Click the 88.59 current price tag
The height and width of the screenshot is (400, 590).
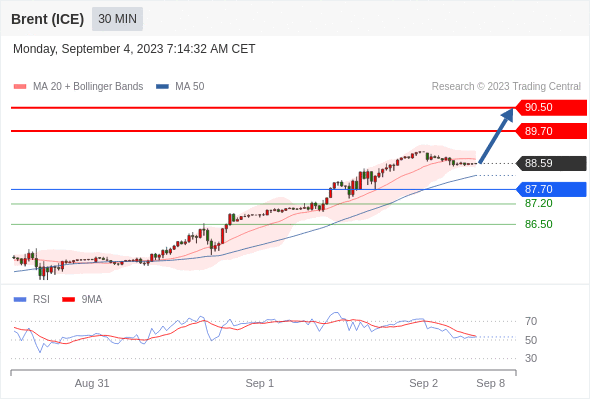pos(551,163)
